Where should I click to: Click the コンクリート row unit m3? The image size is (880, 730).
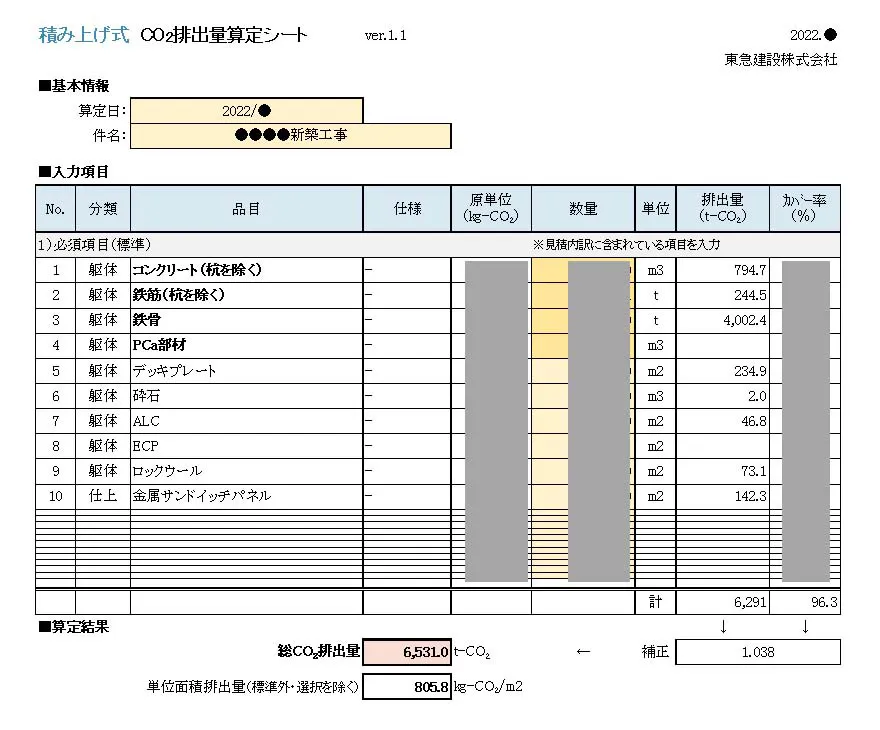(x=656, y=270)
